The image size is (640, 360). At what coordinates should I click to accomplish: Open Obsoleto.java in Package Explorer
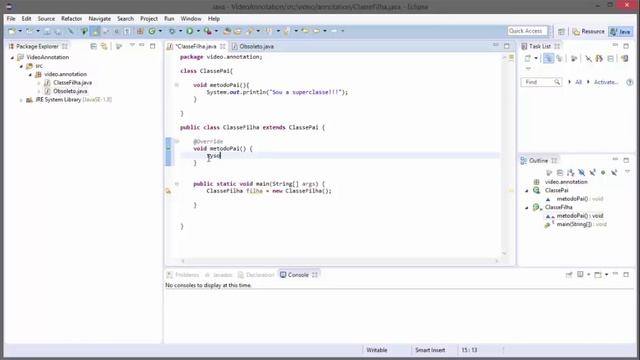(x=70, y=91)
